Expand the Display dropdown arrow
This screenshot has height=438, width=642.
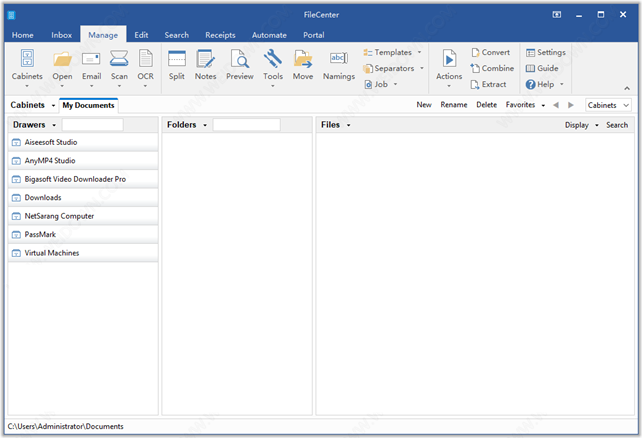[597, 125]
